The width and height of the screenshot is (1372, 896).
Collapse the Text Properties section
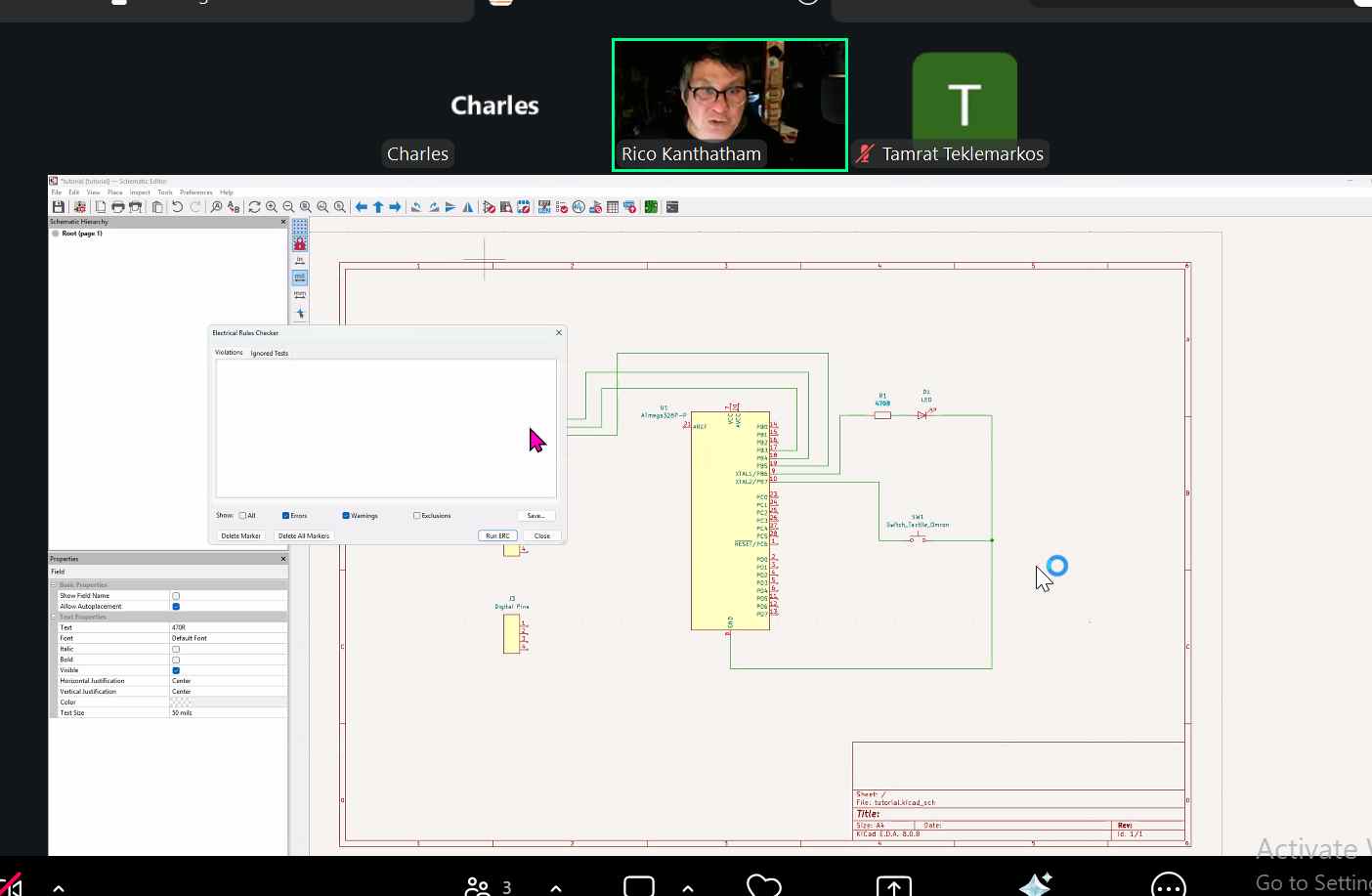[54, 618]
